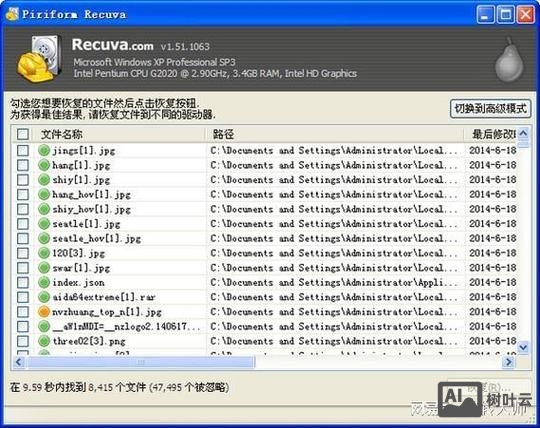Click the status dot of hang_hov[1].jpg
540x428 pixels.
[x=44, y=195]
